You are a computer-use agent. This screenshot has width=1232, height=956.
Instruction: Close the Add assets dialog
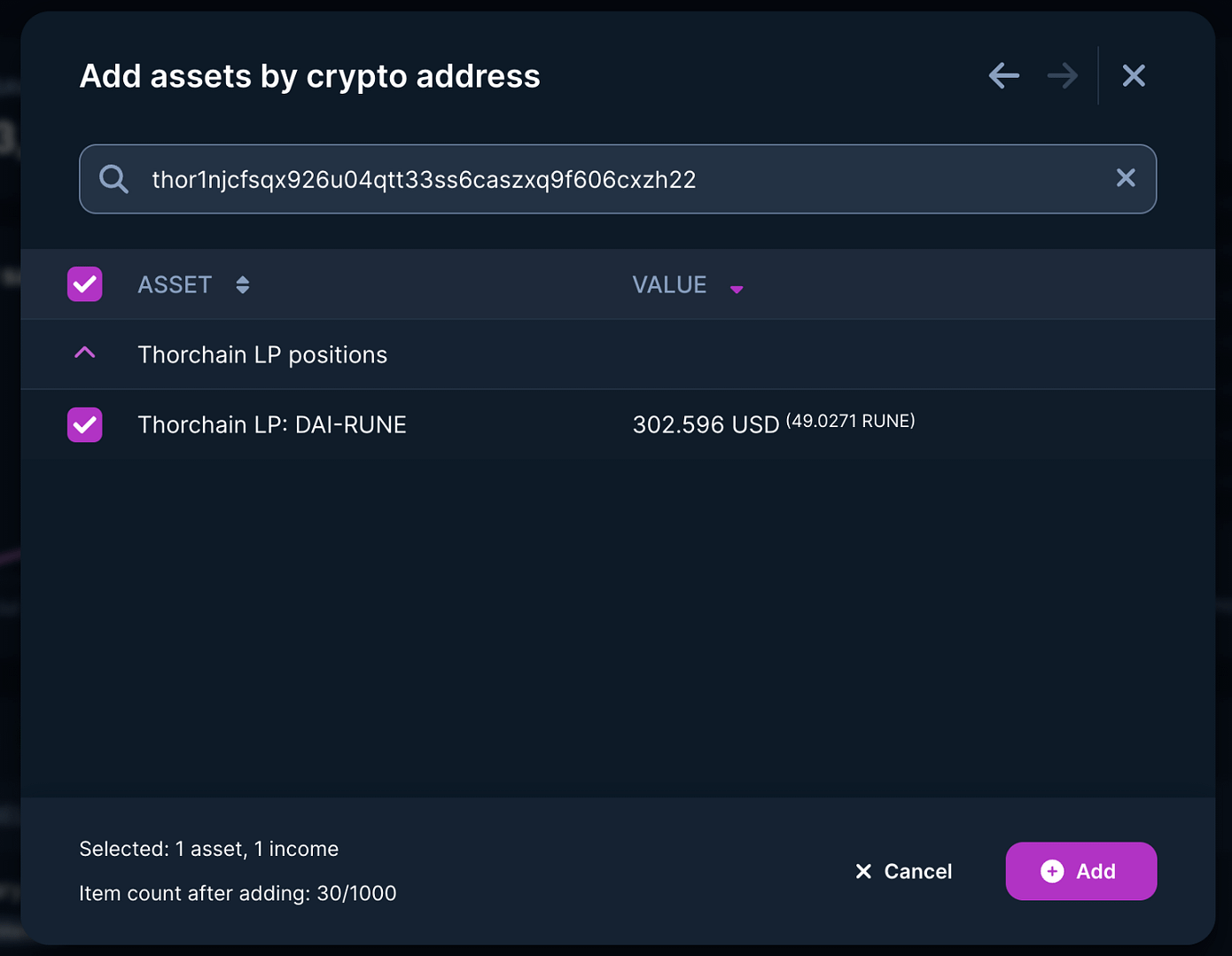tap(1134, 75)
